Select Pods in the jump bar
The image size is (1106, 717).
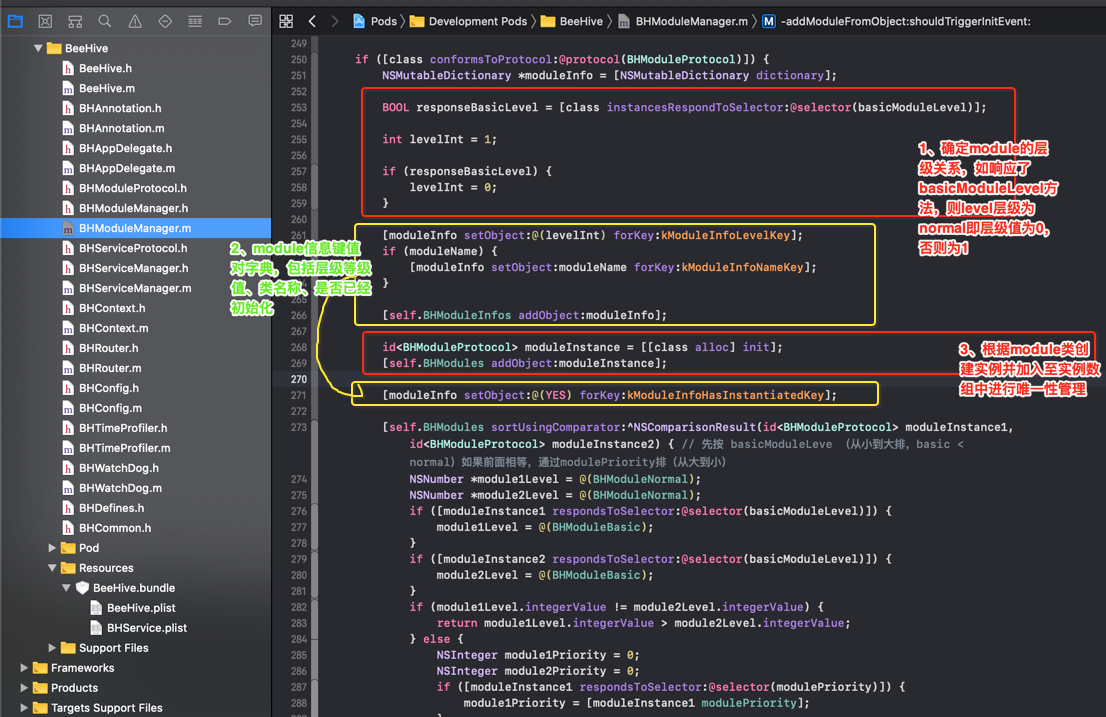tap(375, 21)
